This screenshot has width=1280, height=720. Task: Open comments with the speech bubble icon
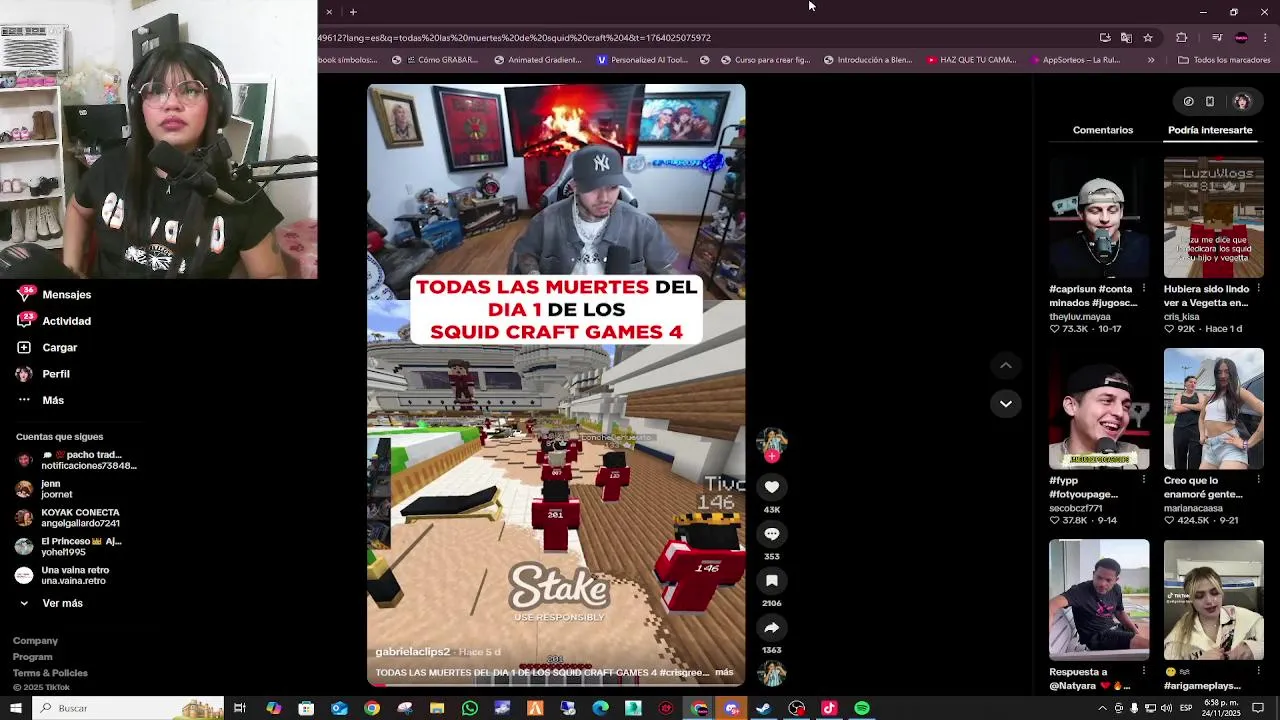(x=771, y=534)
